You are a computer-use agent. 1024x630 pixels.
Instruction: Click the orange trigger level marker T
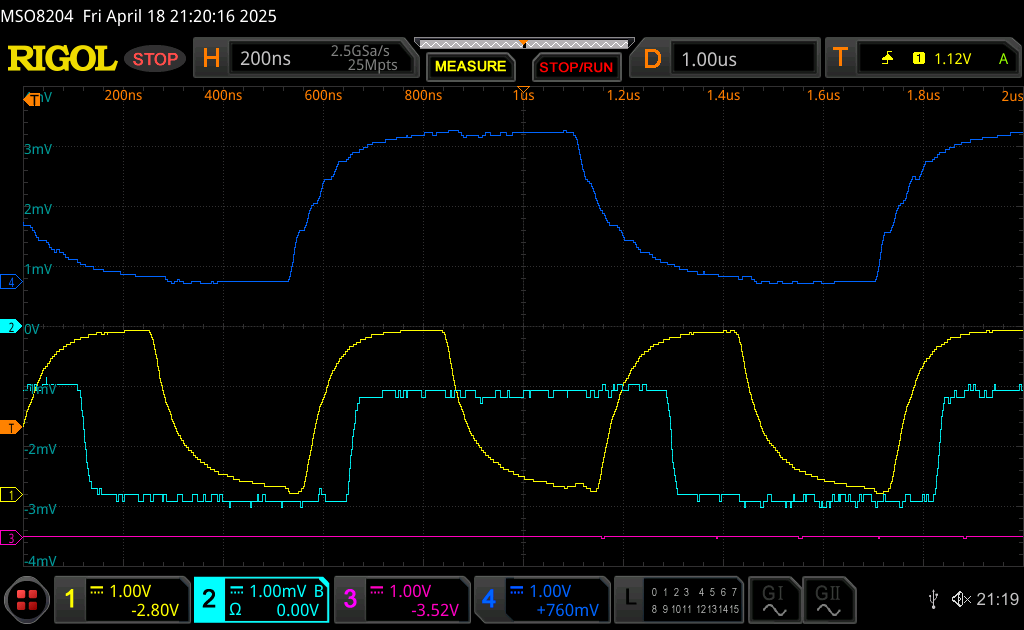(11, 428)
